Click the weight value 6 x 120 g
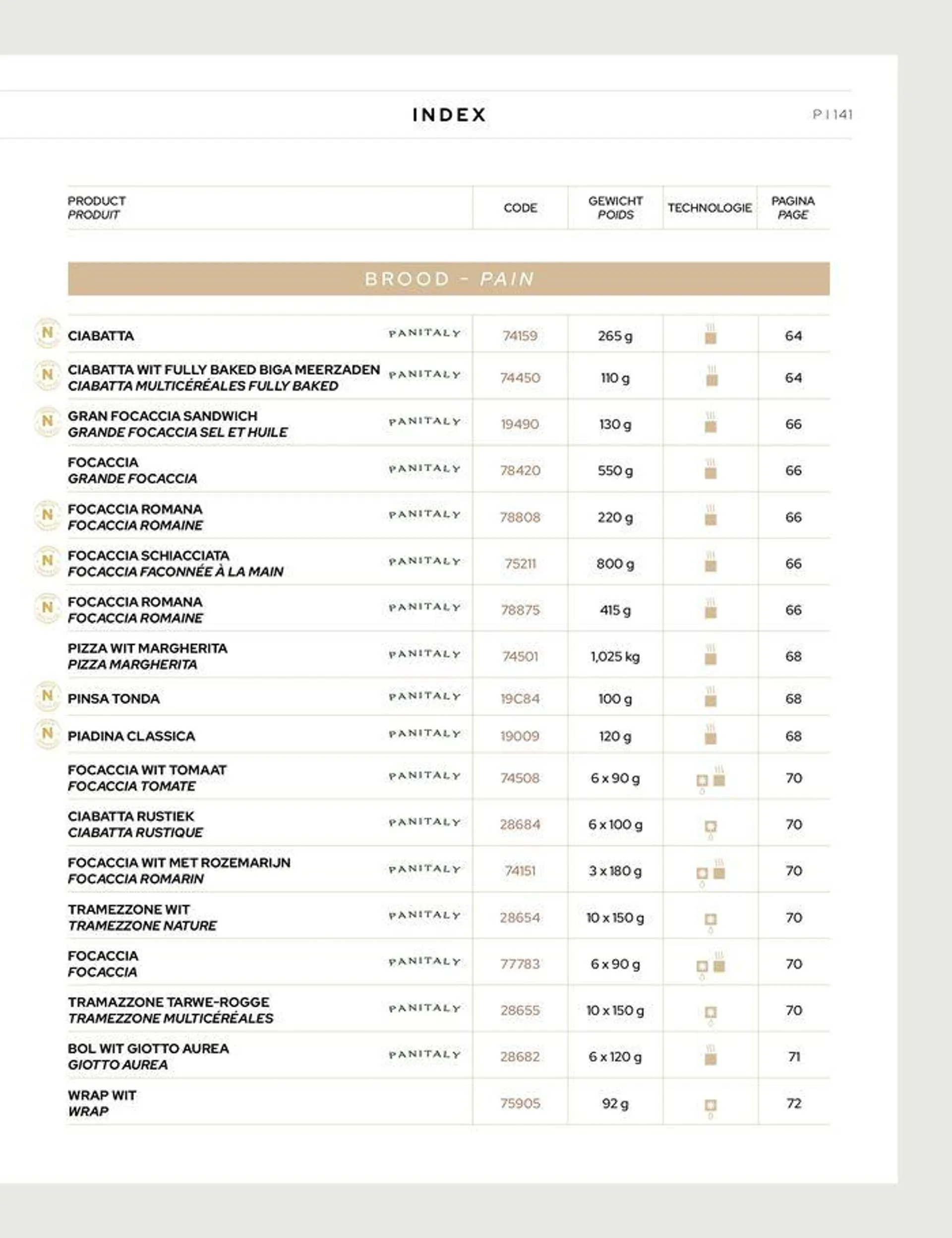This screenshot has width=952, height=1238. pyautogui.click(x=615, y=1056)
